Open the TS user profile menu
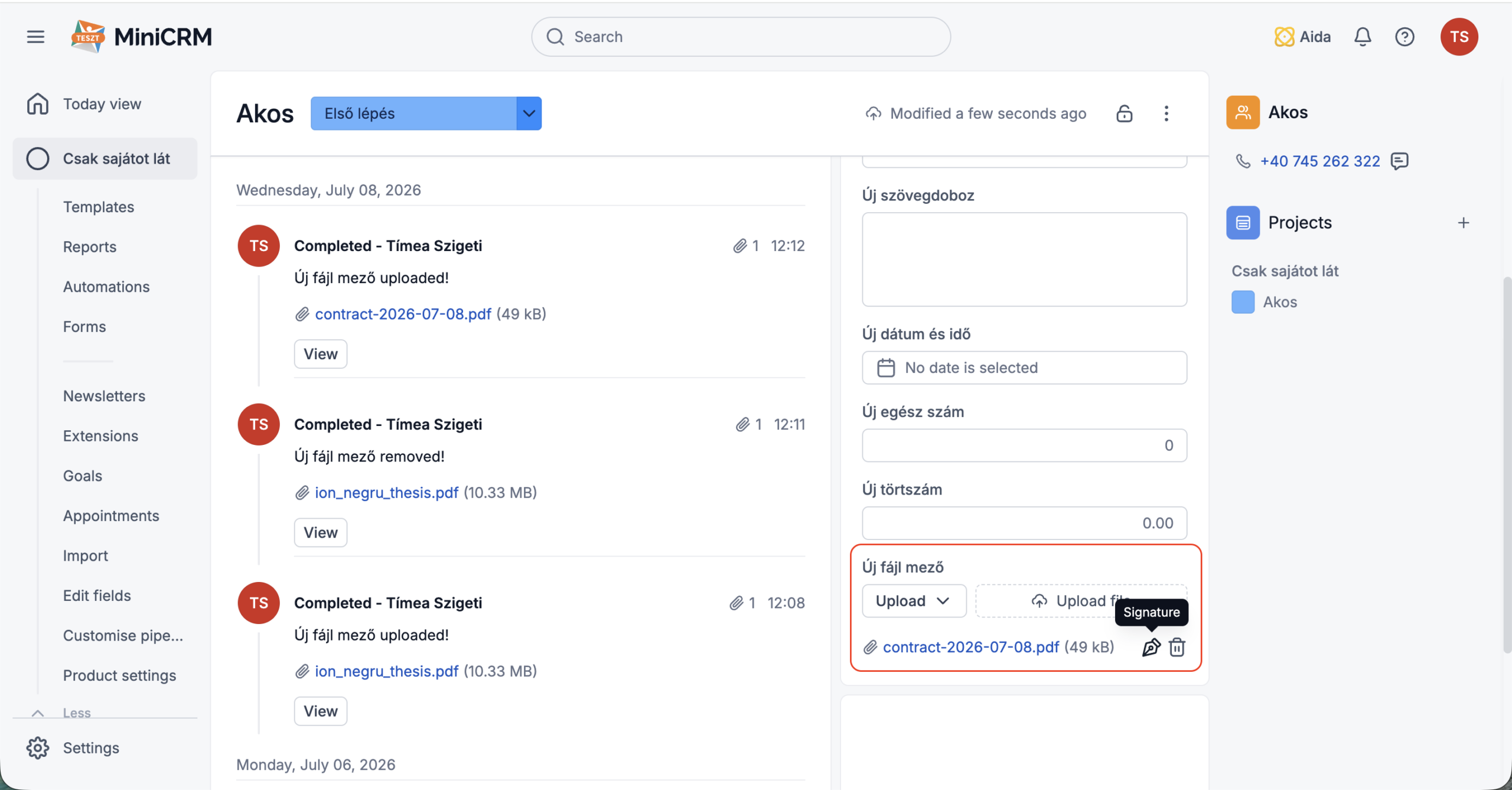 (1459, 37)
